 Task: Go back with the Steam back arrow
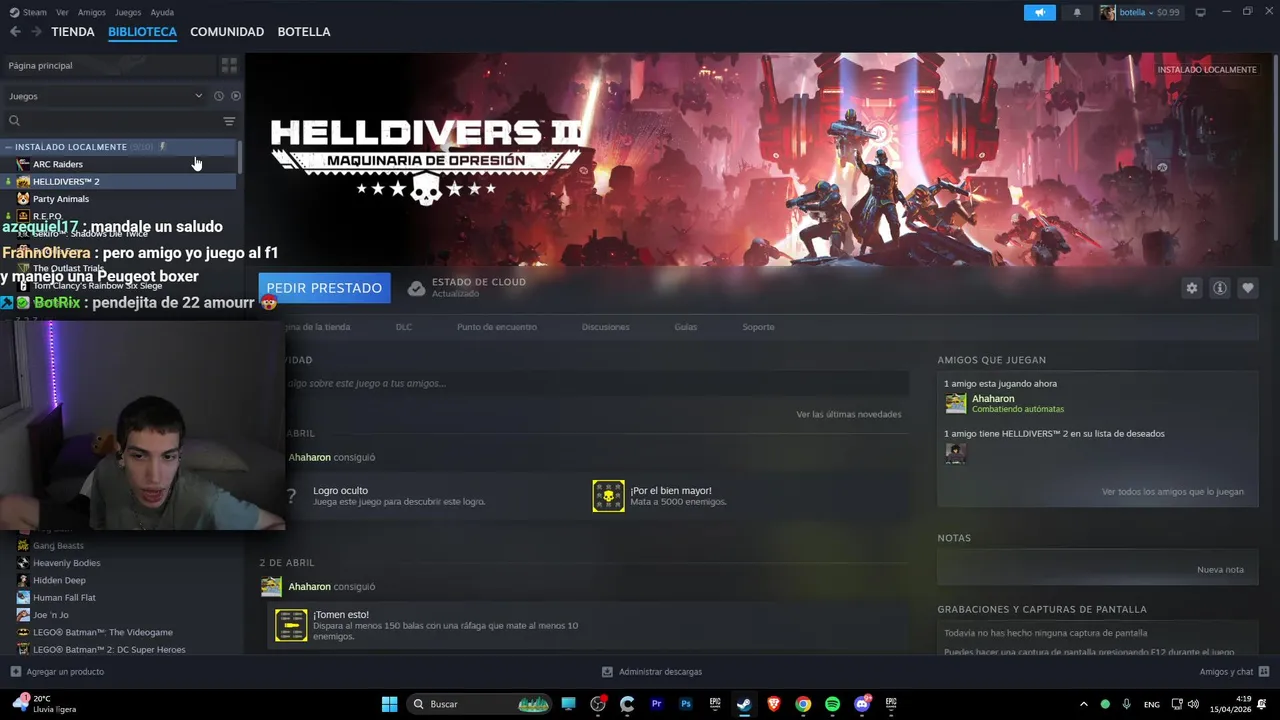coord(15,32)
